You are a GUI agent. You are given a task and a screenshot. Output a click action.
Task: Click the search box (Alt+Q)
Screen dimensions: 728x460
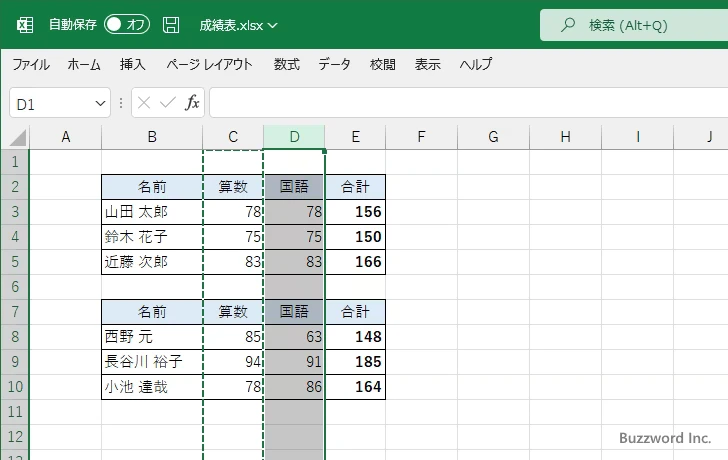[x=634, y=25]
